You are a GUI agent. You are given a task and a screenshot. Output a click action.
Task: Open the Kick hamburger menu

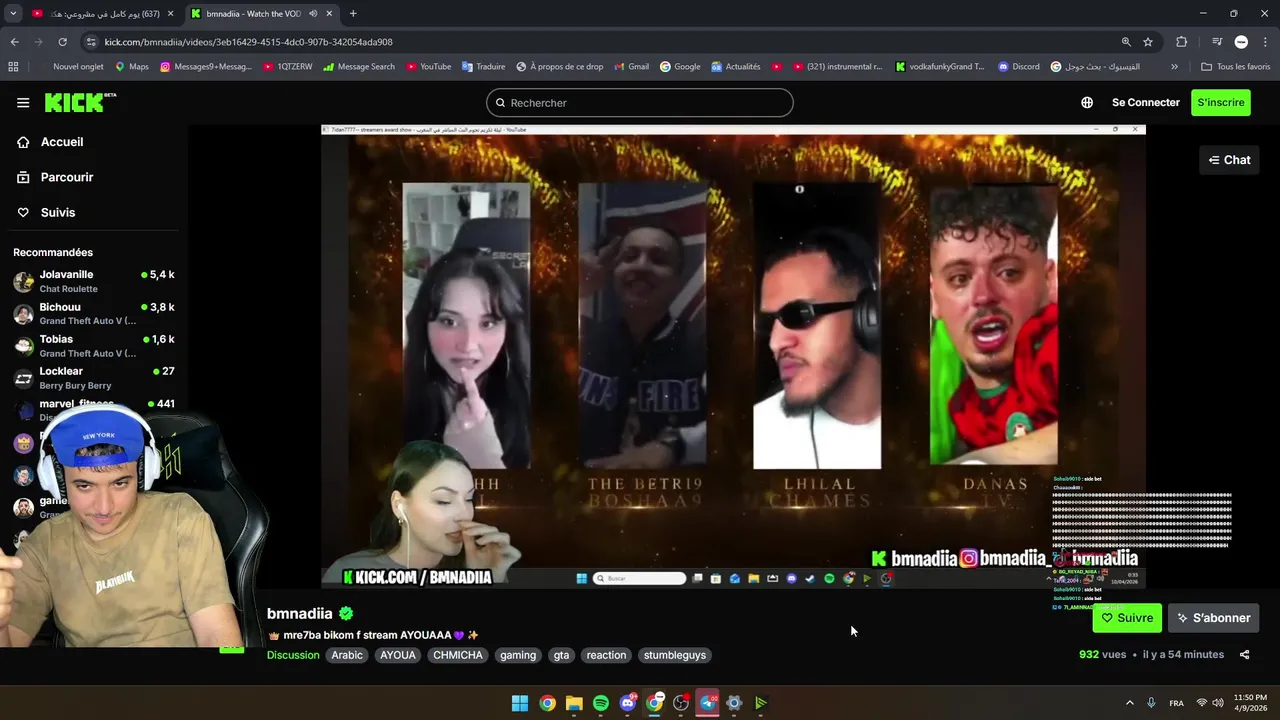click(x=23, y=102)
